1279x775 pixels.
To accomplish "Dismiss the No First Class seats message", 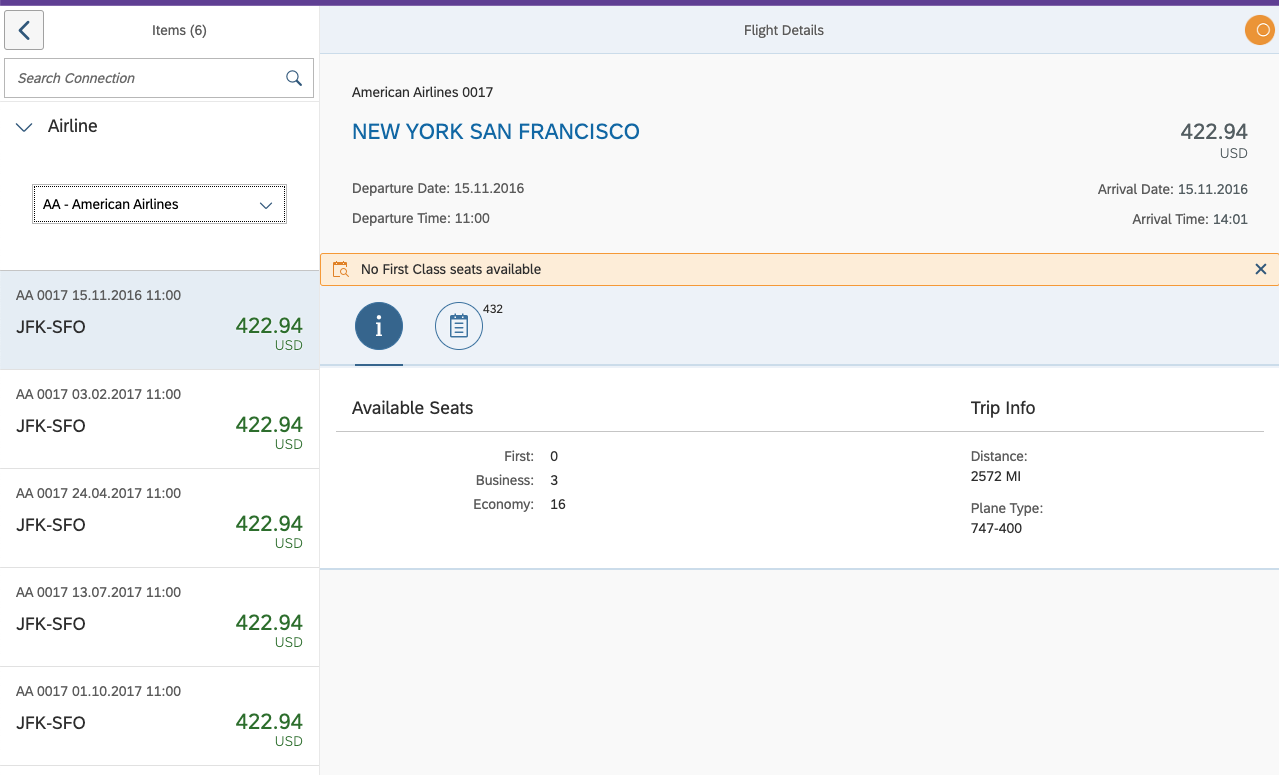I will [1260, 269].
